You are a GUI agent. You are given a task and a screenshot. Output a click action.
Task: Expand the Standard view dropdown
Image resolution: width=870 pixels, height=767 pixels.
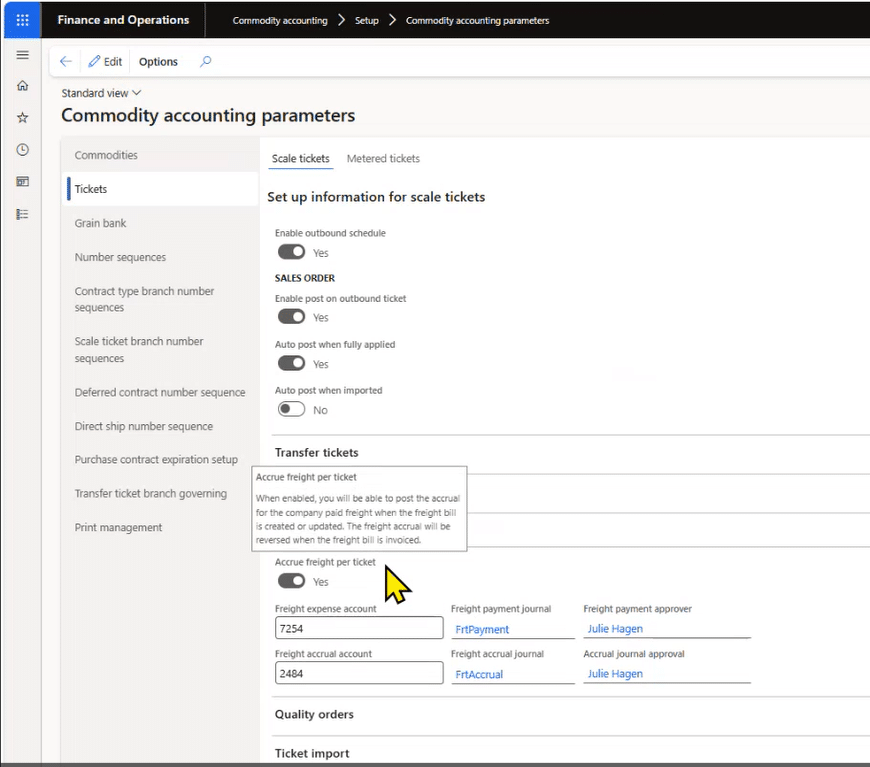(101, 93)
